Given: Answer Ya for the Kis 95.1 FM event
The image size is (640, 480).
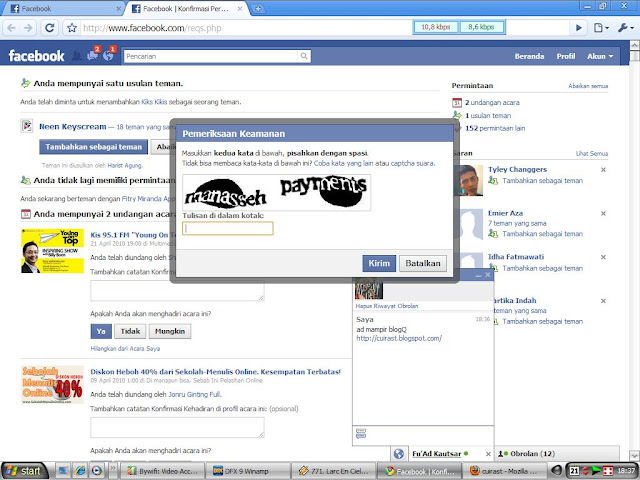Looking at the screenshot, I should (101, 331).
